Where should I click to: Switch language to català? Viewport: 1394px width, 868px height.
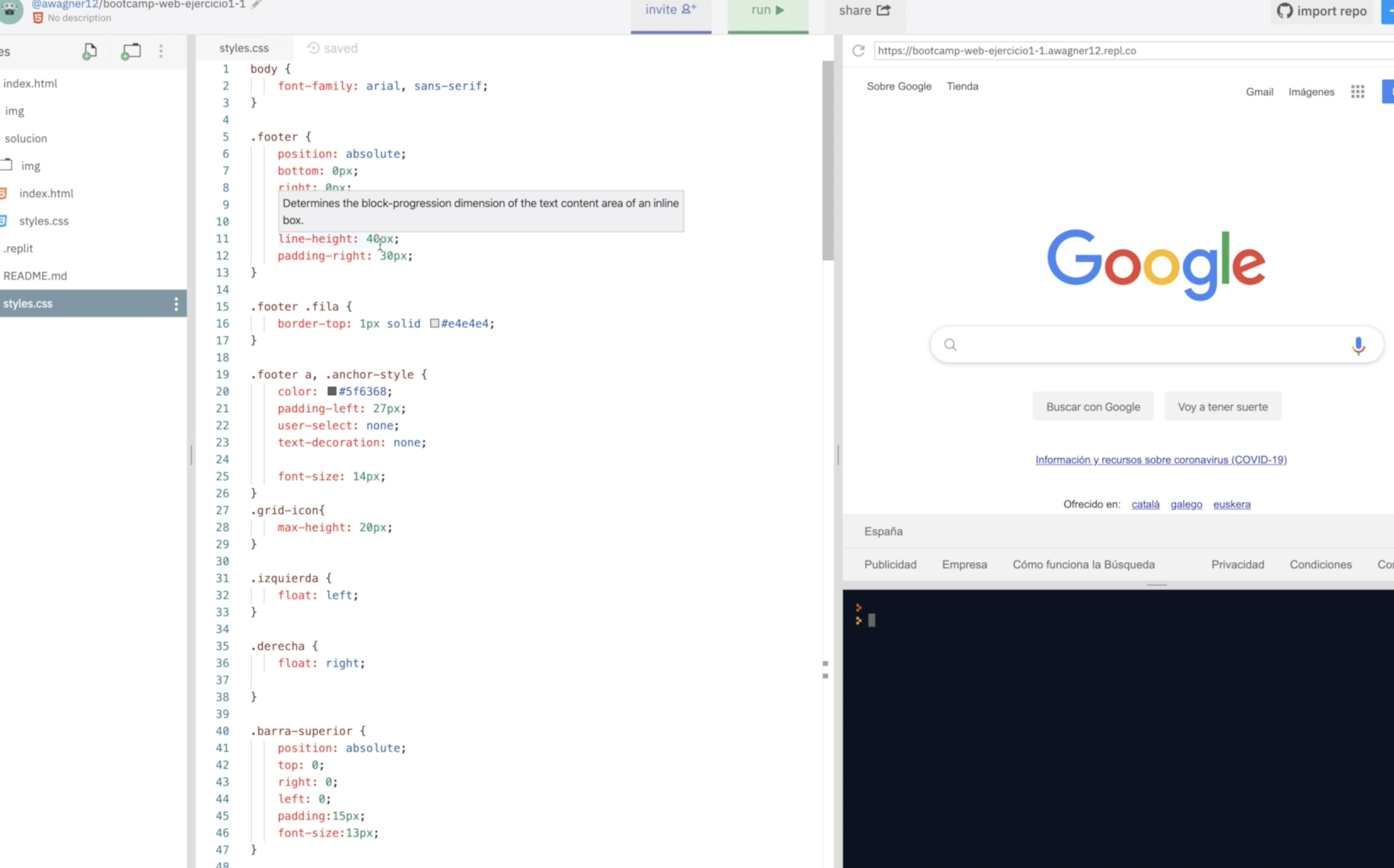point(1145,504)
